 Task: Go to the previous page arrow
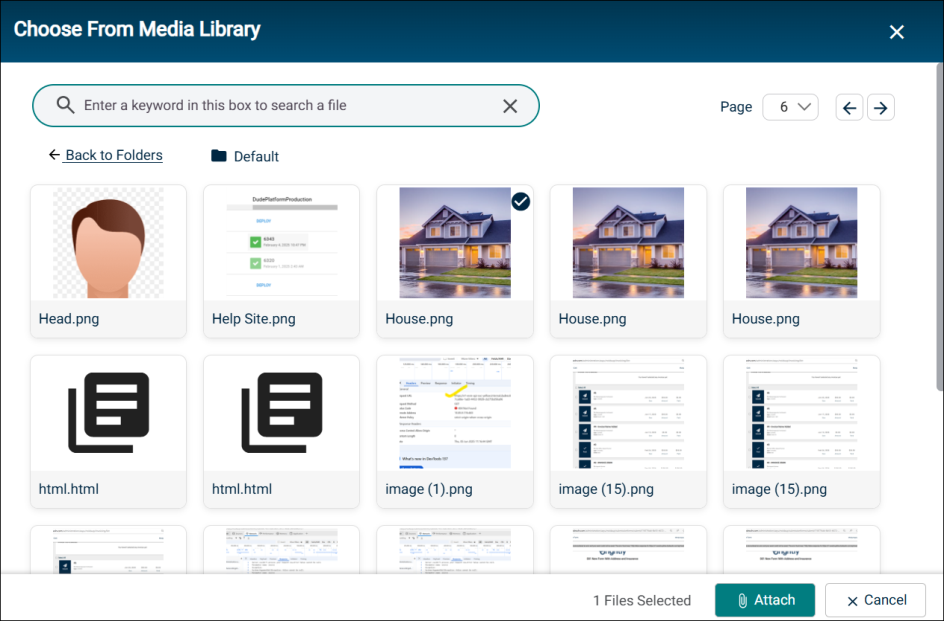tap(849, 108)
